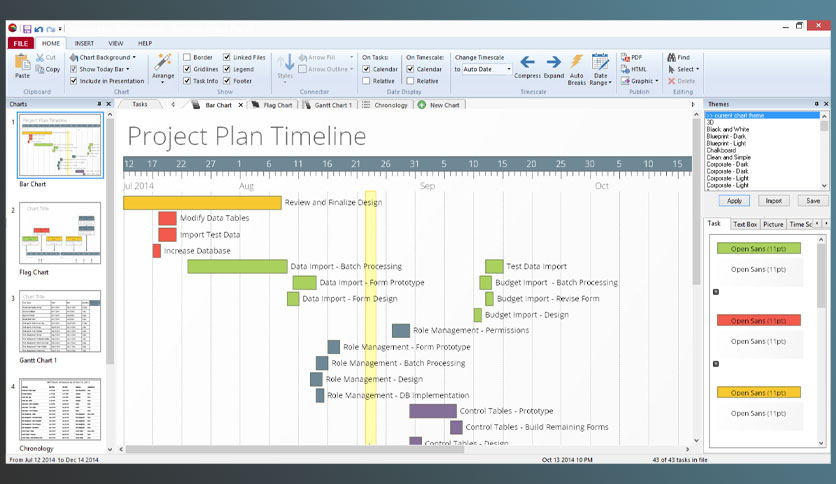Select the green Open Sans task style swatch
The image size is (836, 484).
tap(758, 248)
